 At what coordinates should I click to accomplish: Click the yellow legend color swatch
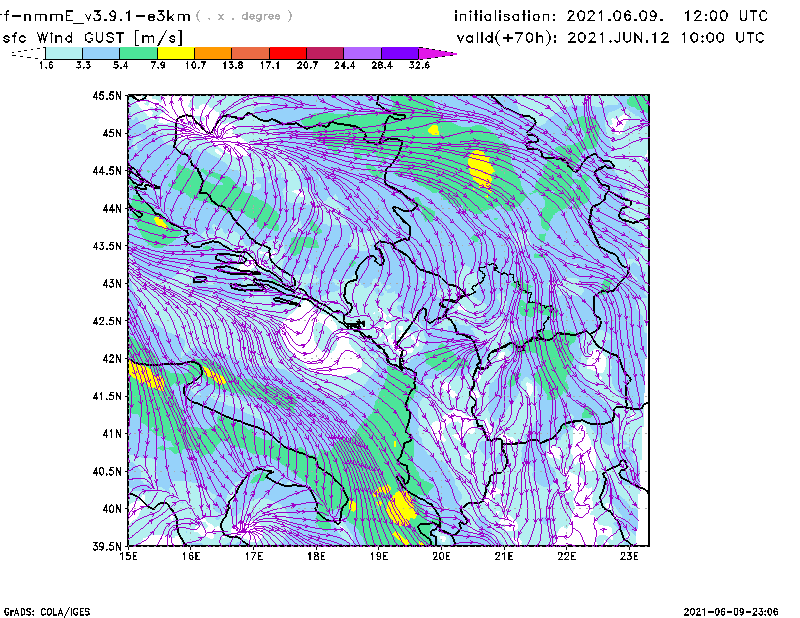point(176,53)
